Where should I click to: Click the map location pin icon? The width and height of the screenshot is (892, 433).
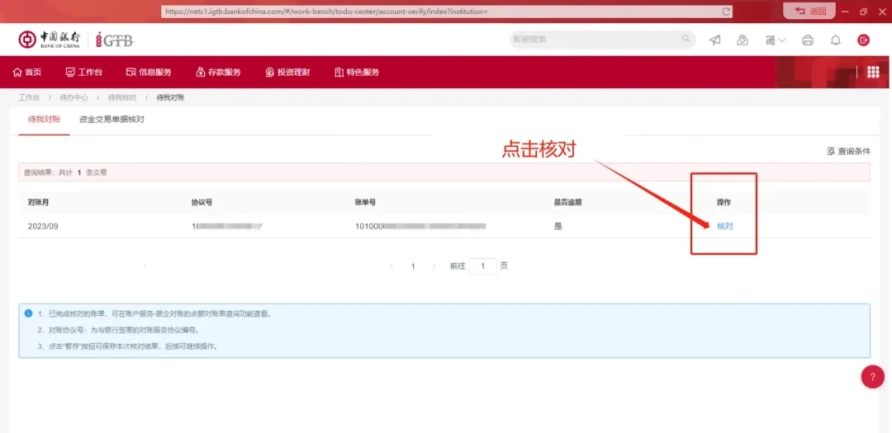[x=742, y=40]
